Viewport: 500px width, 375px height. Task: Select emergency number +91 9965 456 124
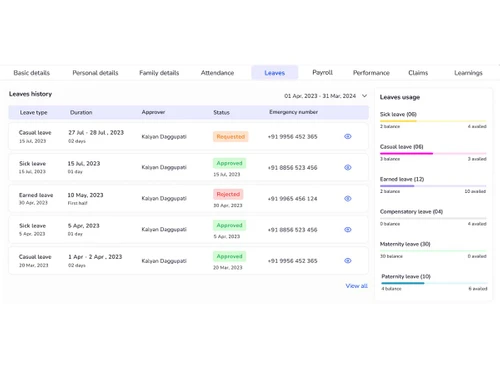pos(292,199)
